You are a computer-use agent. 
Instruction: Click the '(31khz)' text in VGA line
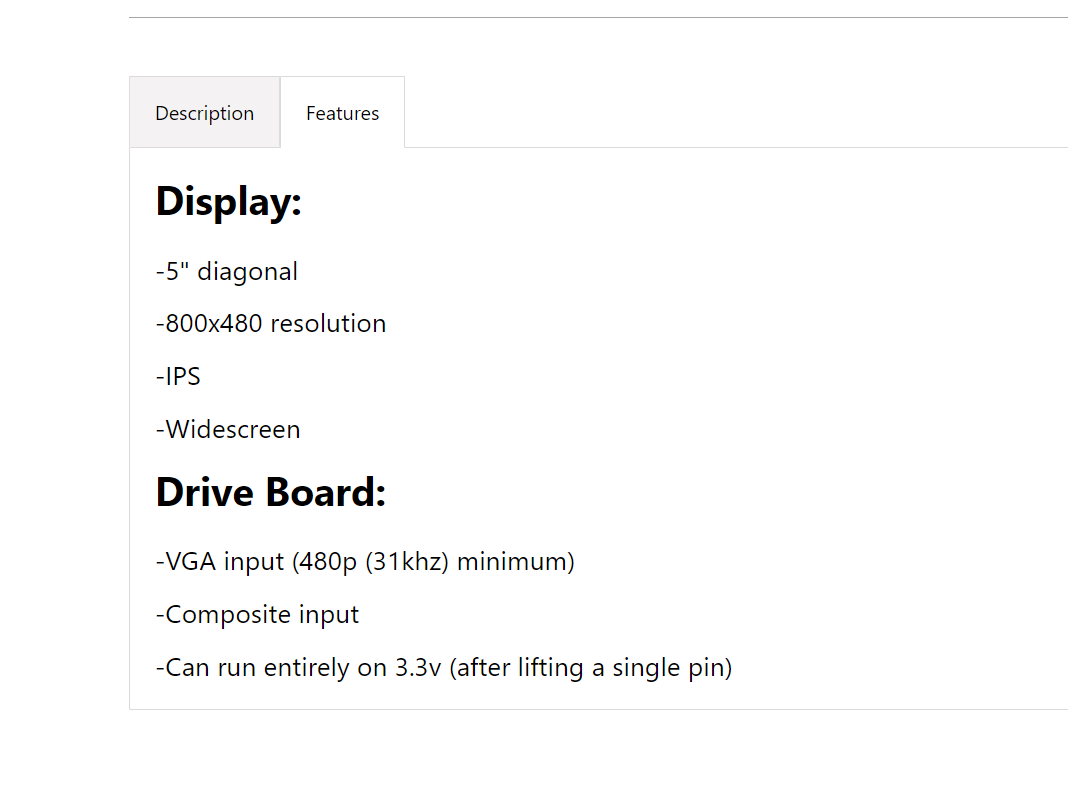click(407, 561)
